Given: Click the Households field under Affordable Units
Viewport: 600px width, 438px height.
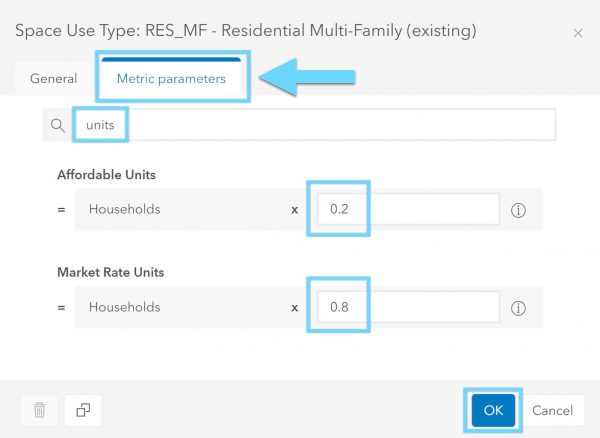Looking at the screenshot, I should click(x=180, y=210).
